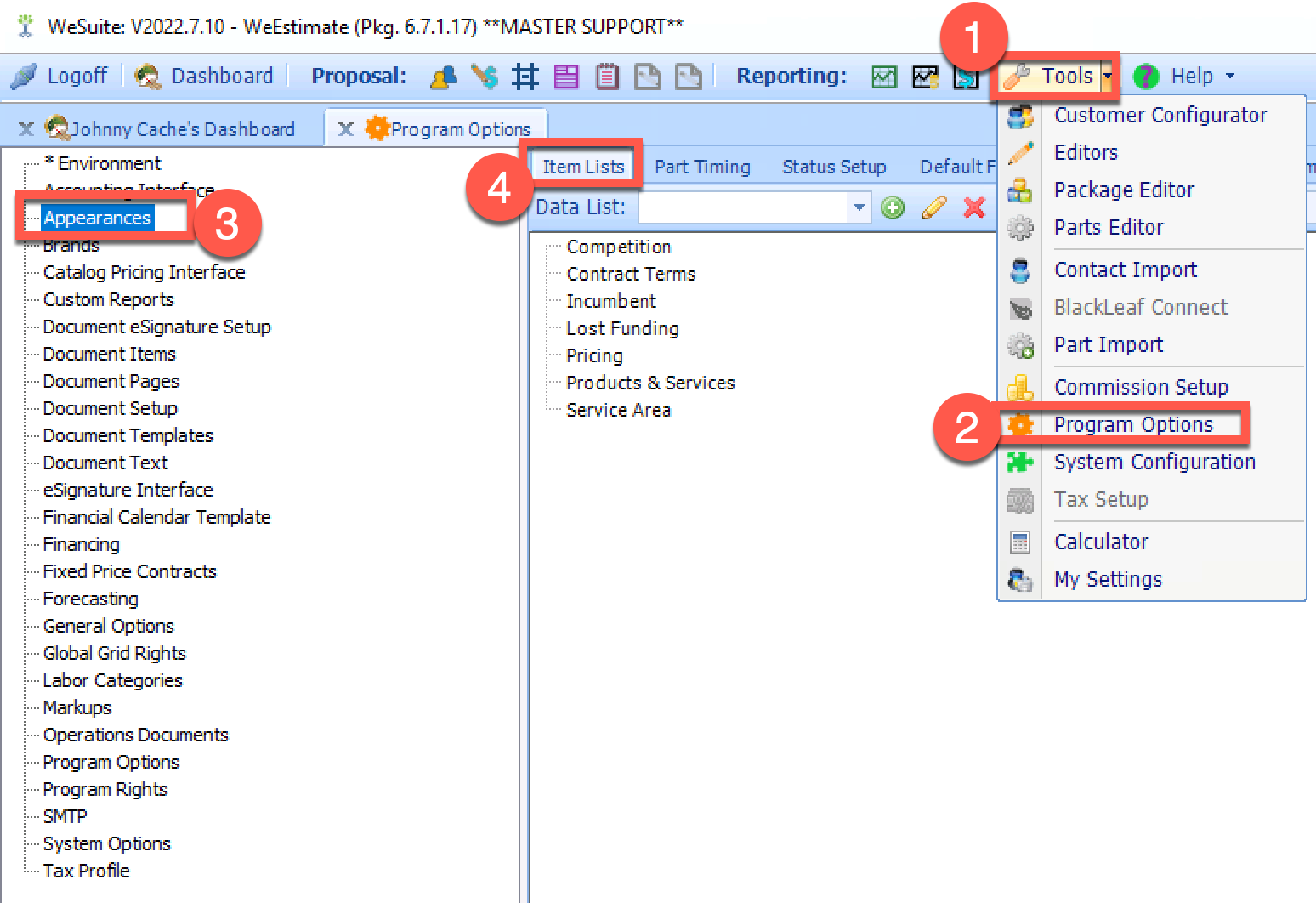Viewport: 1316px width, 903px height.
Task: Click the green Reporting chart icon
Action: coord(884,77)
